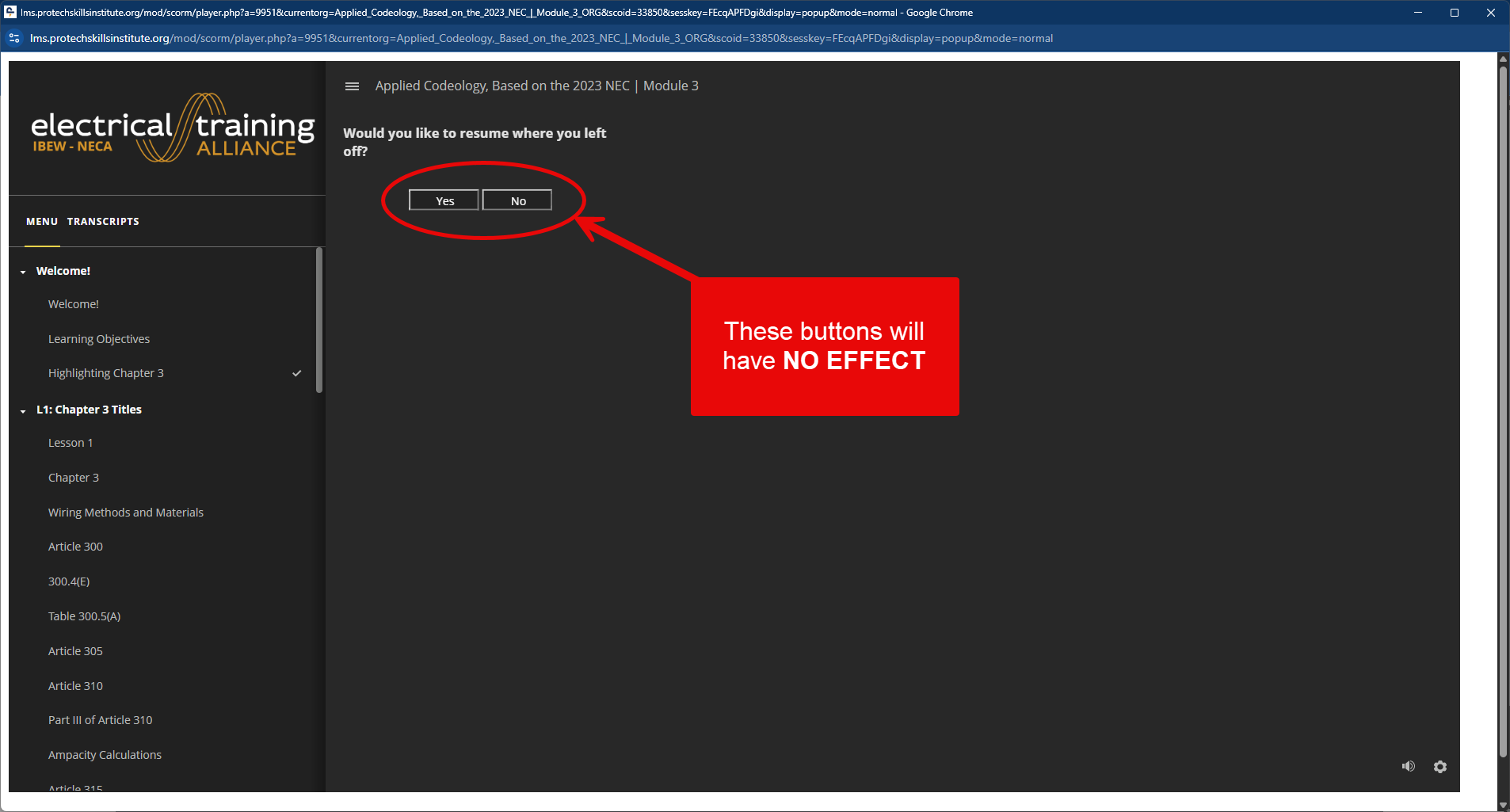1510x812 pixels.
Task: Click the site info icon in address bar
Action: [x=14, y=38]
